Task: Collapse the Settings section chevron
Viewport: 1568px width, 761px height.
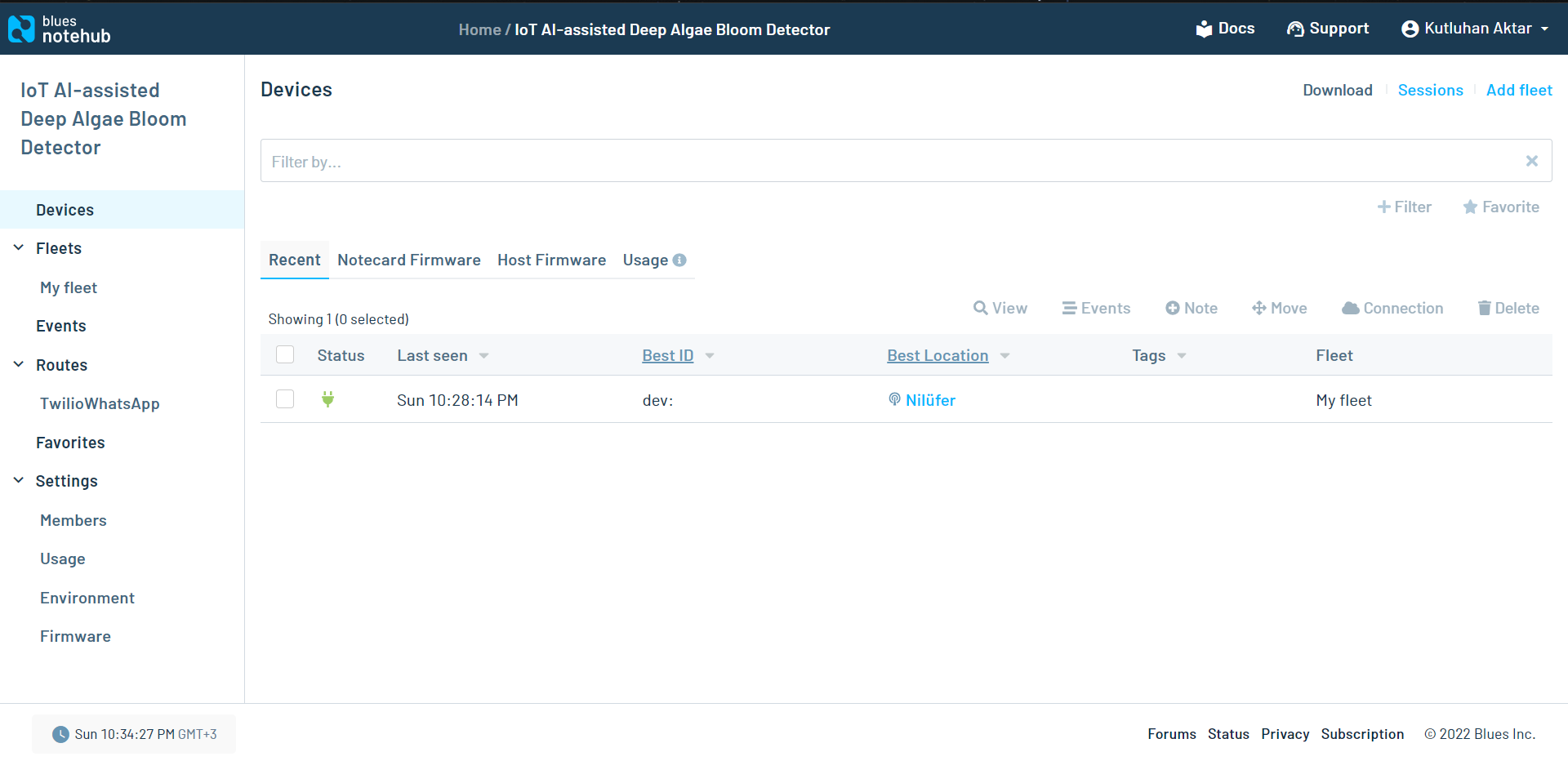Action: point(19,480)
